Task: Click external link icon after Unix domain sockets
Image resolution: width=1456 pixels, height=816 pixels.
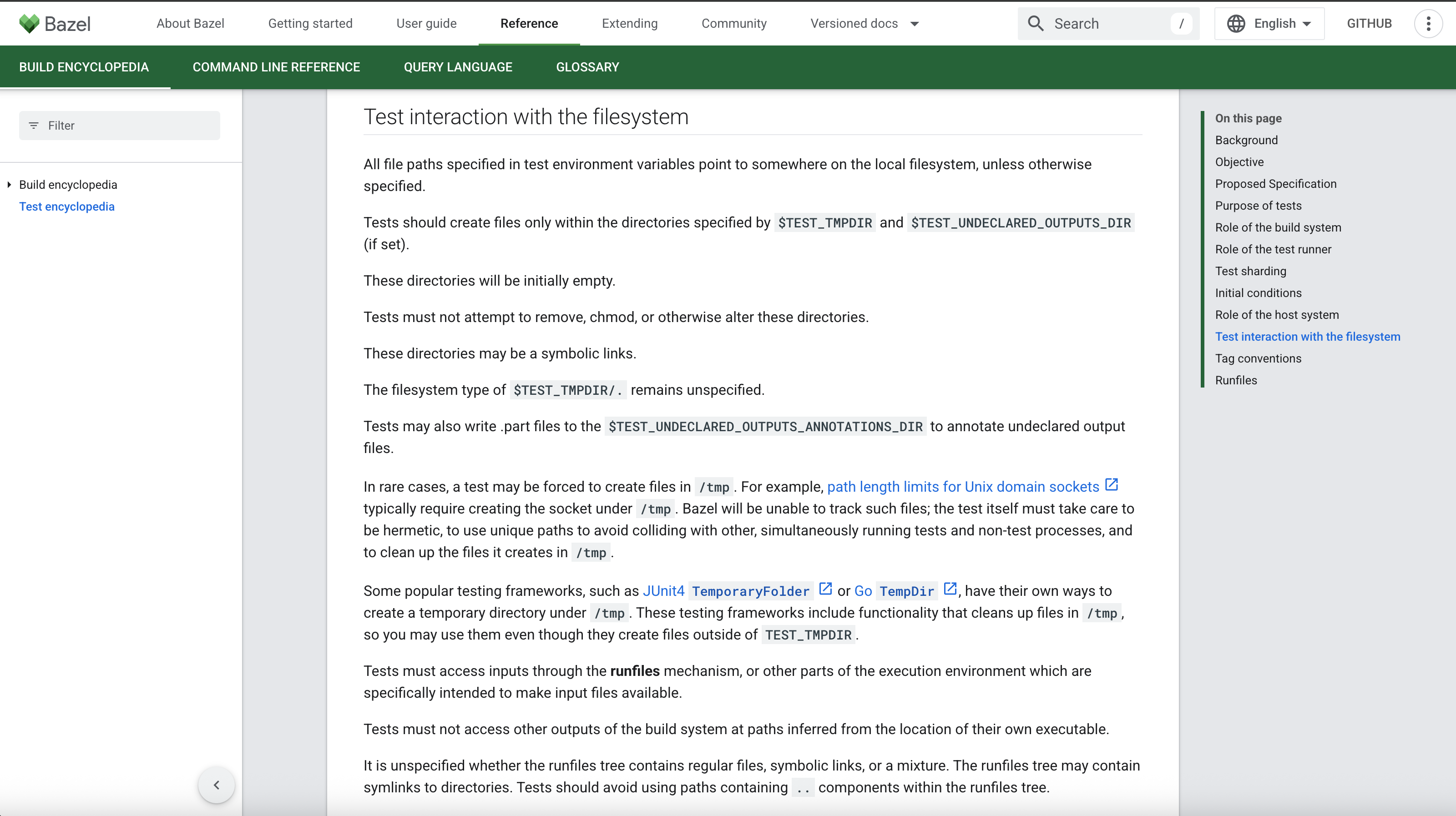Action: pyautogui.click(x=1112, y=484)
